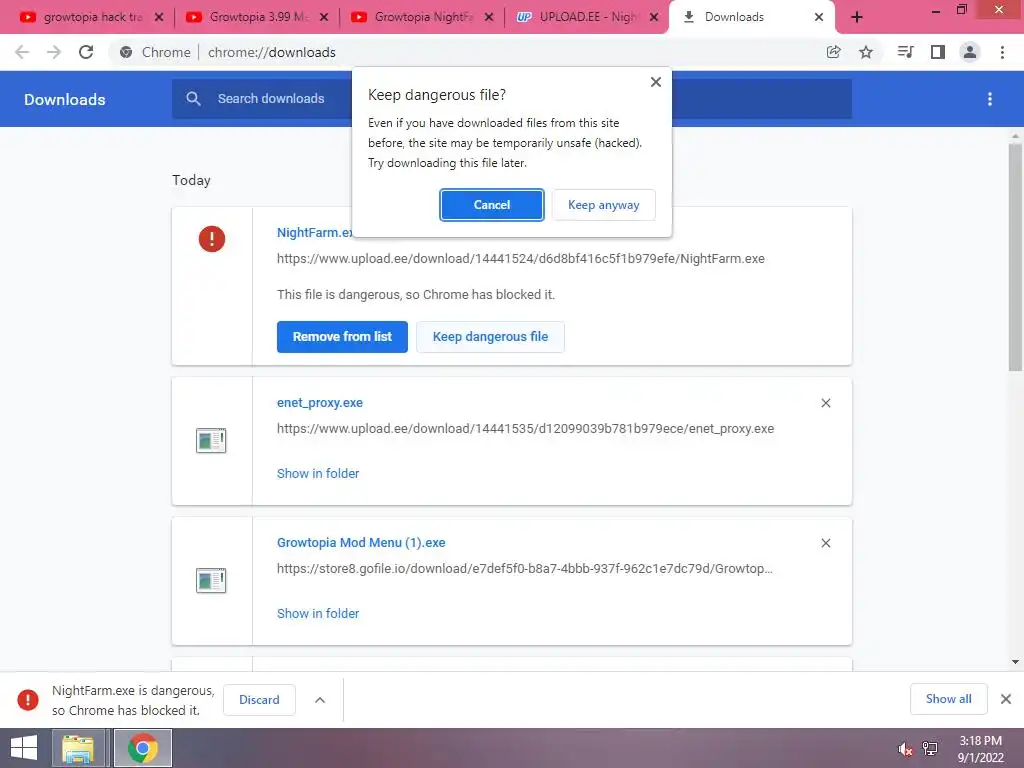Remove Growtopia Mod Menu entry with X icon
This screenshot has width=1024, height=768.
[825, 543]
